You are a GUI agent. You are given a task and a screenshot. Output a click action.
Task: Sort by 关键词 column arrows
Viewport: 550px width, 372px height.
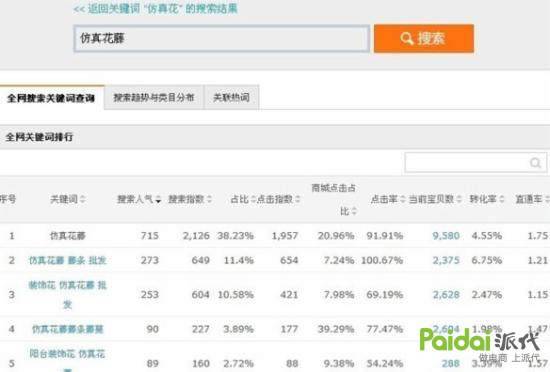[82, 199]
